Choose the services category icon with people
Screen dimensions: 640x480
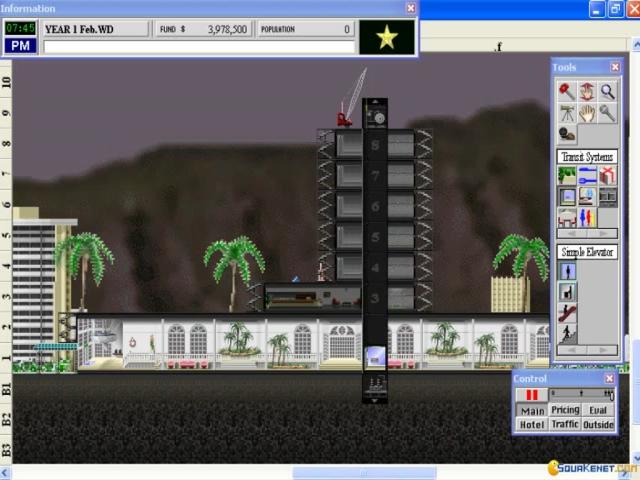[587, 197]
